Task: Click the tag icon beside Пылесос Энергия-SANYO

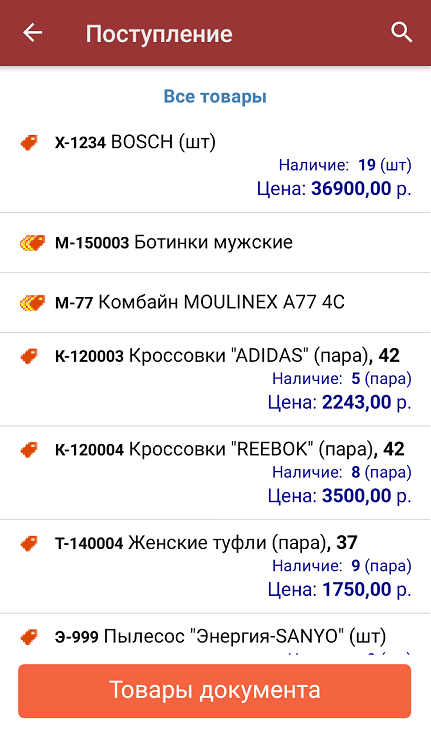Action: click(x=29, y=637)
